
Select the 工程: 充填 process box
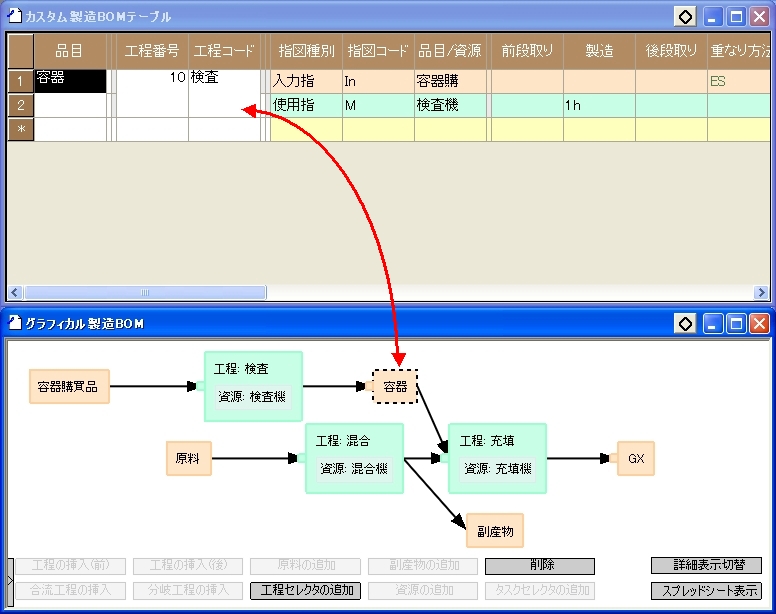[x=497, y=440]
